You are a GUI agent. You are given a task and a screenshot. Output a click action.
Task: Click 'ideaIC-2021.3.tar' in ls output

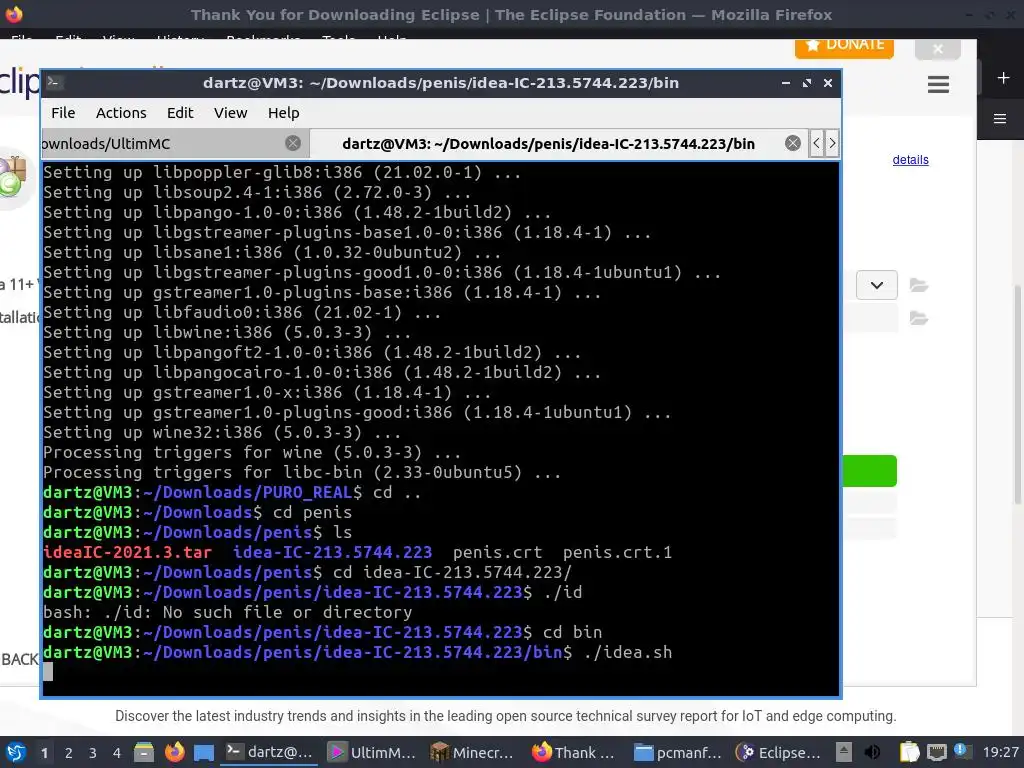[127, 552]
